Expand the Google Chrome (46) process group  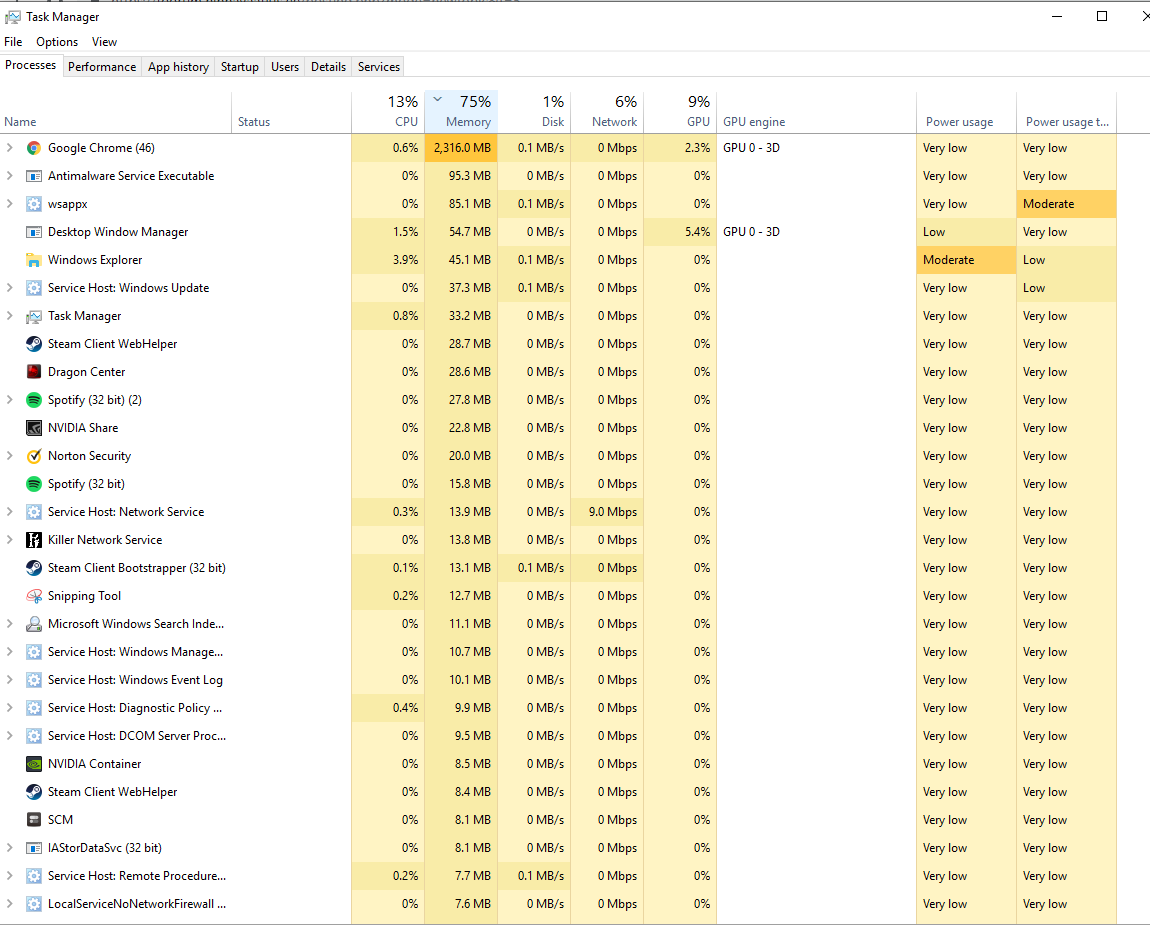pos(10,147)
